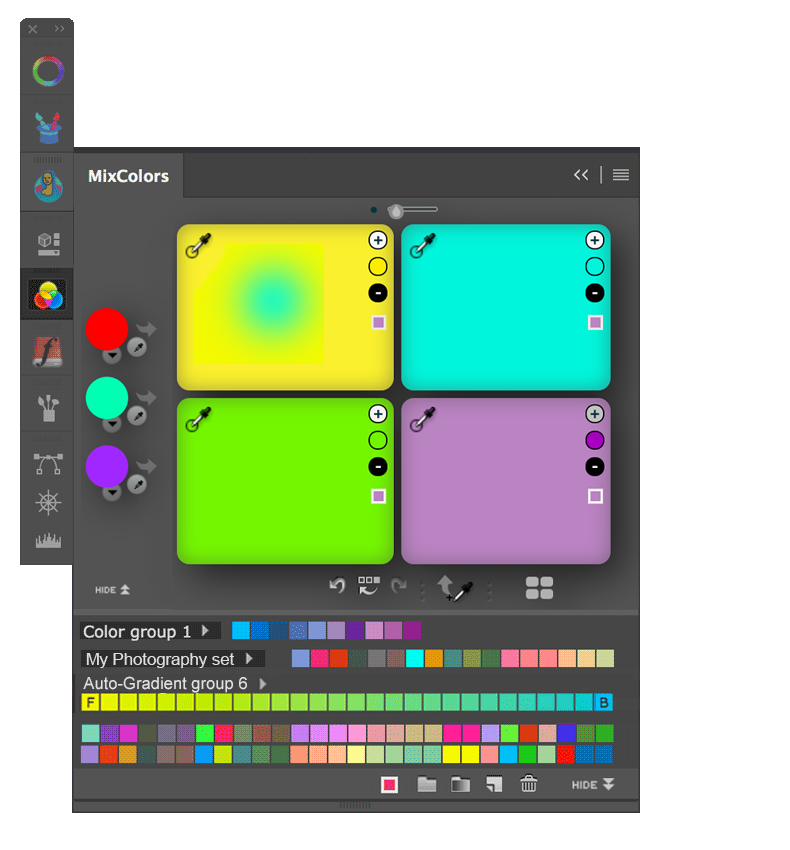Image resolution: width=790 pixels, height=850 pixels.
Task: Select the spider web tool icon
Action: click(x=47, y=503)
